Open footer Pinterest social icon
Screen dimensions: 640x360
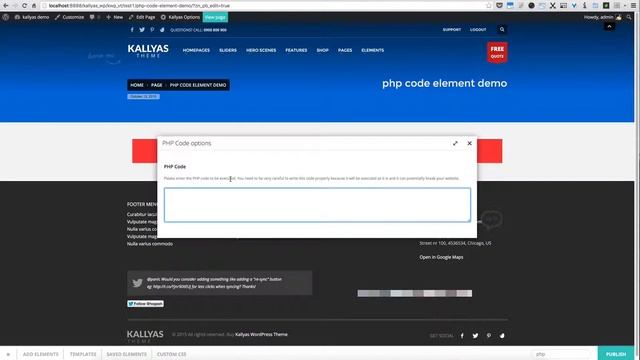coord(489,336)
